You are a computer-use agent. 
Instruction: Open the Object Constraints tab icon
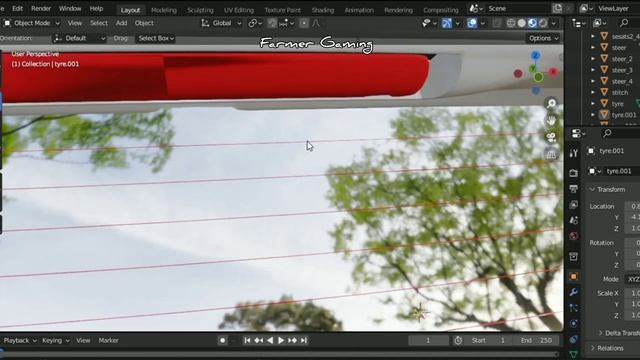point(573,339)
